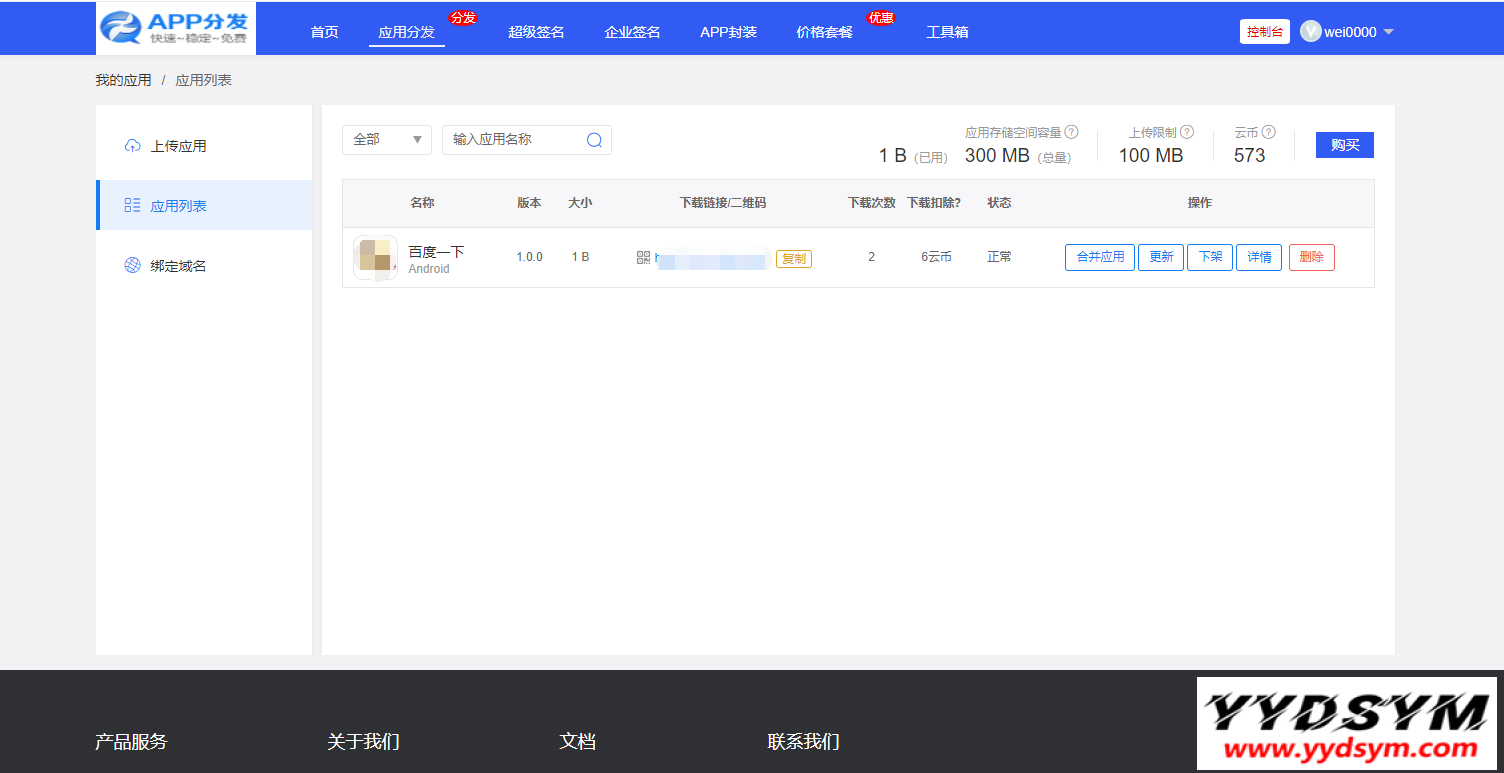
Task: Click the 百度一下 app thumbnail
Action: pyautogui.click(x=375, y=258)
